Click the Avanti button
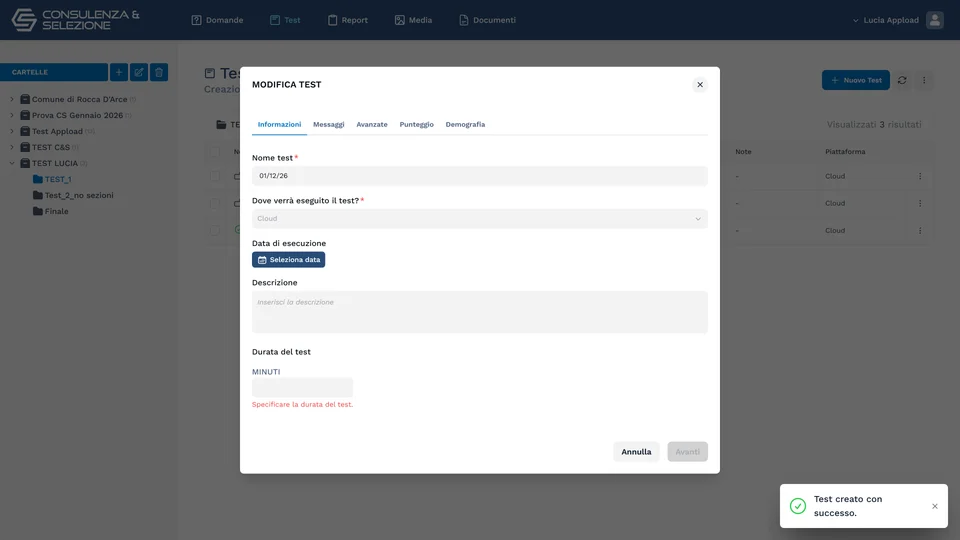960x540 pixels. 687,452
